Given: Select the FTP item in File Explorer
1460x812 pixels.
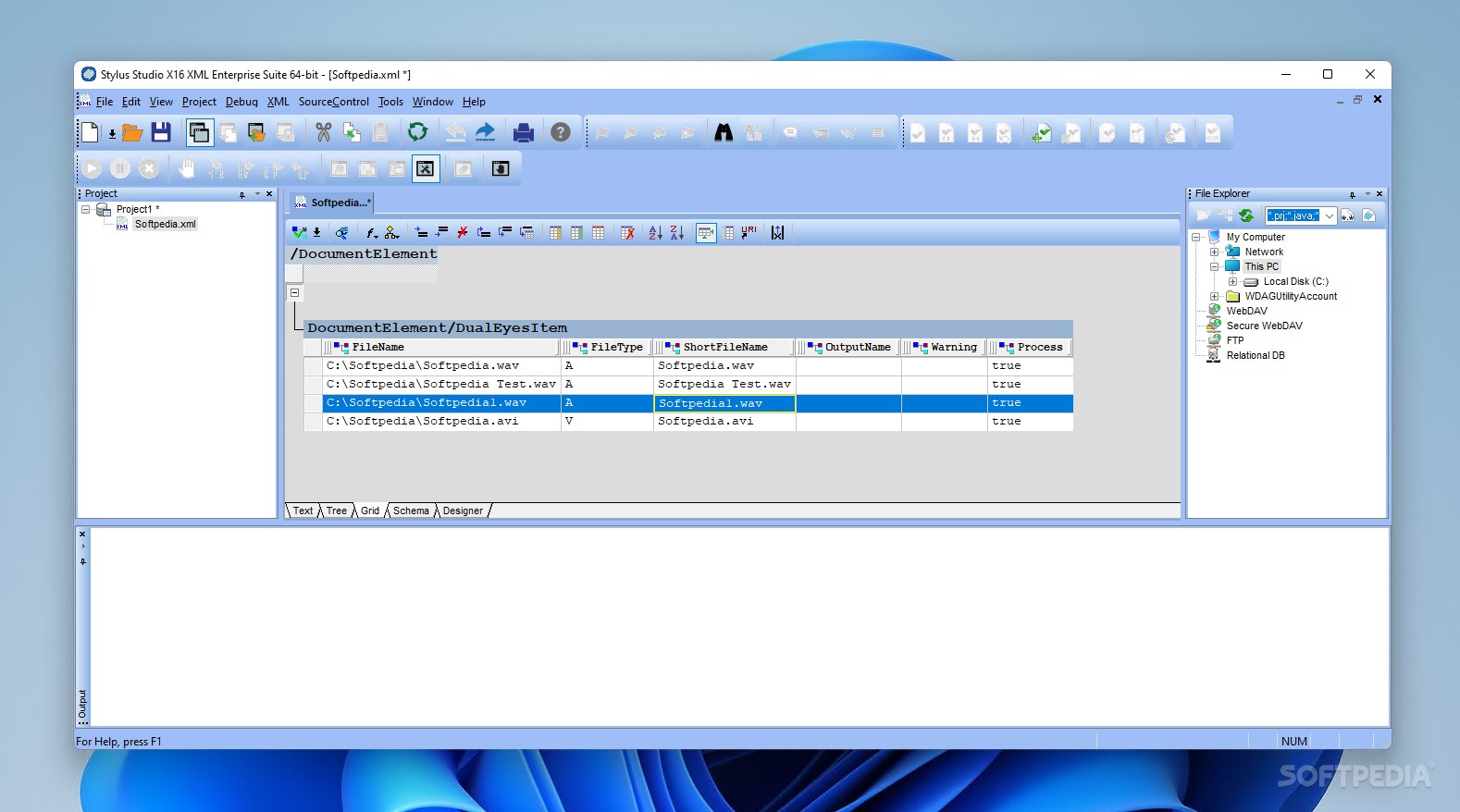Looking at the screenshot, I should pyautogui.click(x=1235, y=340).
